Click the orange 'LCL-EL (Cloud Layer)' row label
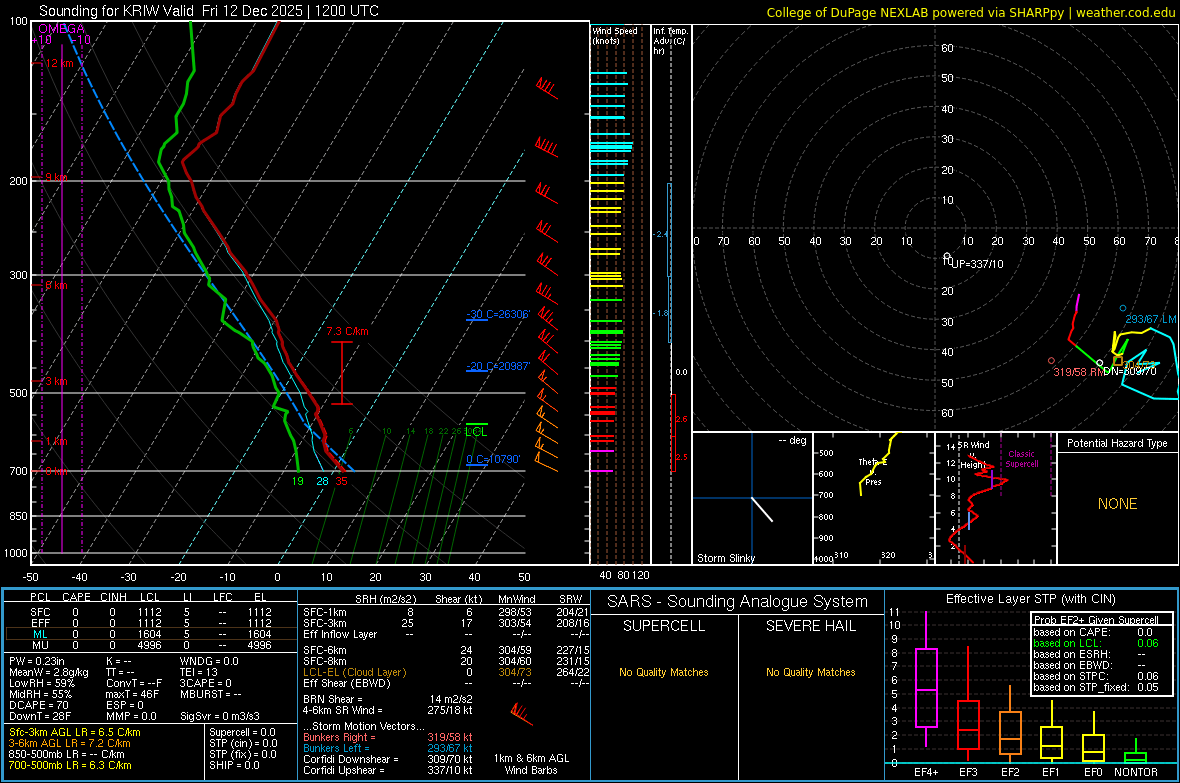 click(354, 672)
